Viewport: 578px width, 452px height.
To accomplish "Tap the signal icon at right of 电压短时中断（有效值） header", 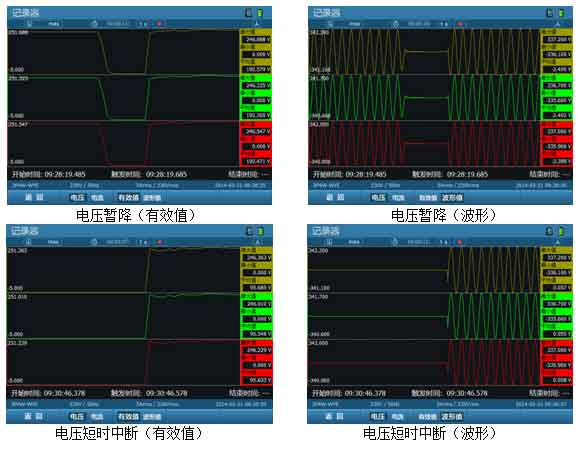I will [x=258, y=242].
